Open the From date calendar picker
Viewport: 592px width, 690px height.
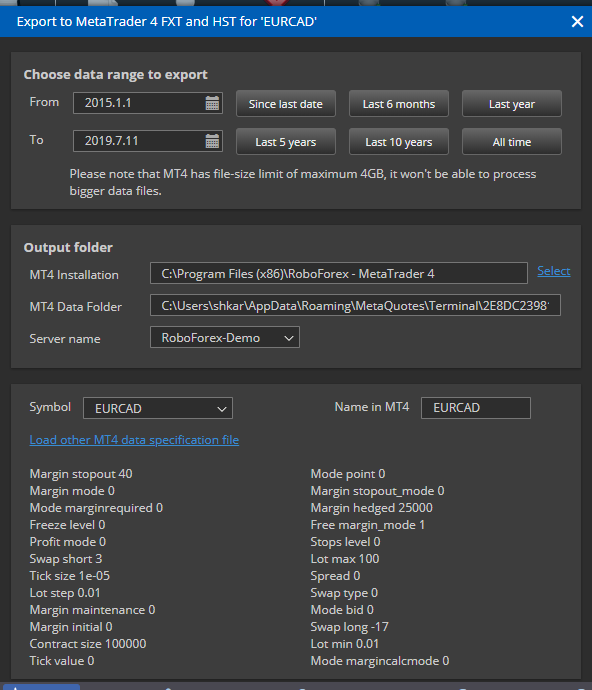[212, 103]
